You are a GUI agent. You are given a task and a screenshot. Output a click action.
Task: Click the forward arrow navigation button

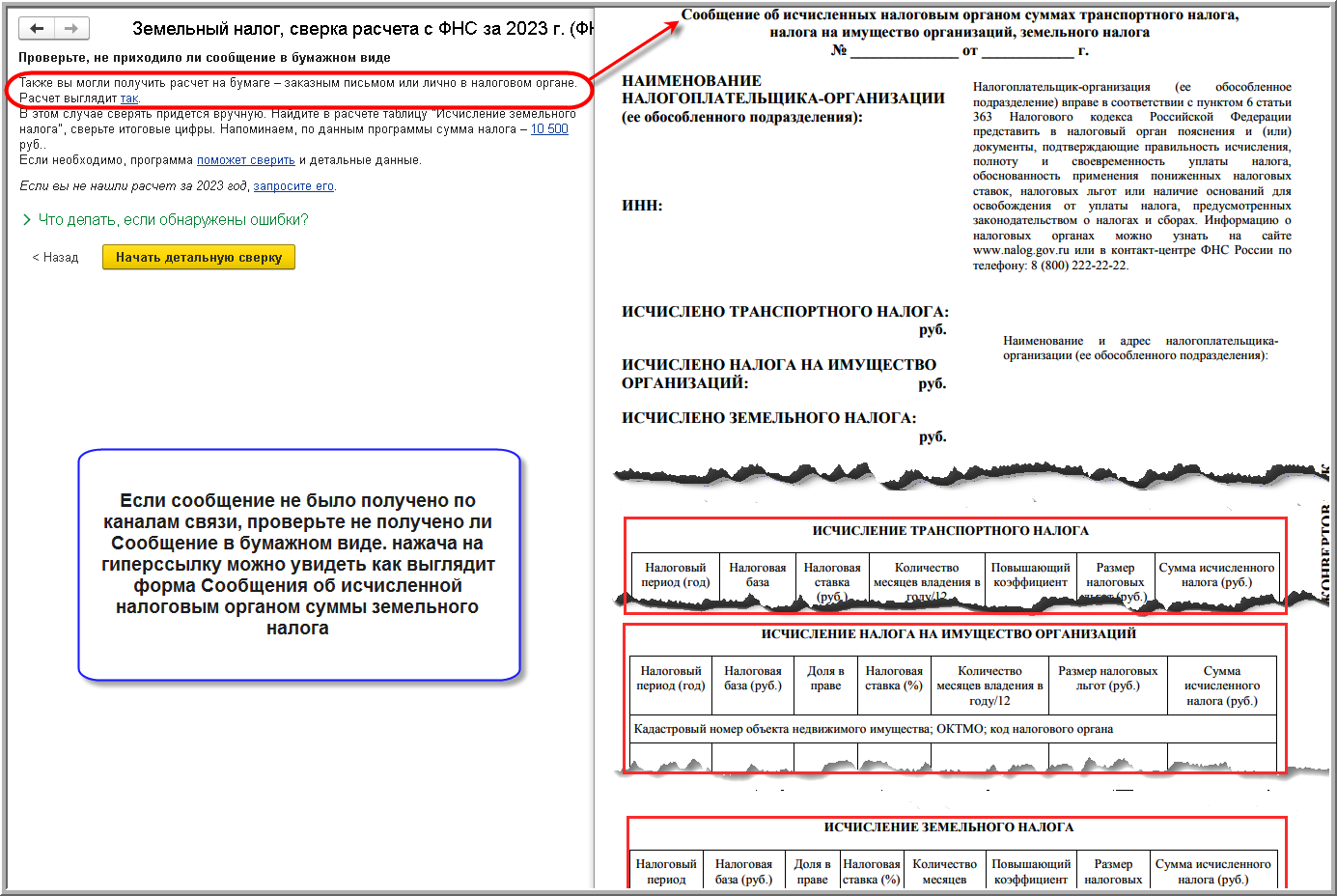tap(71, 29)
